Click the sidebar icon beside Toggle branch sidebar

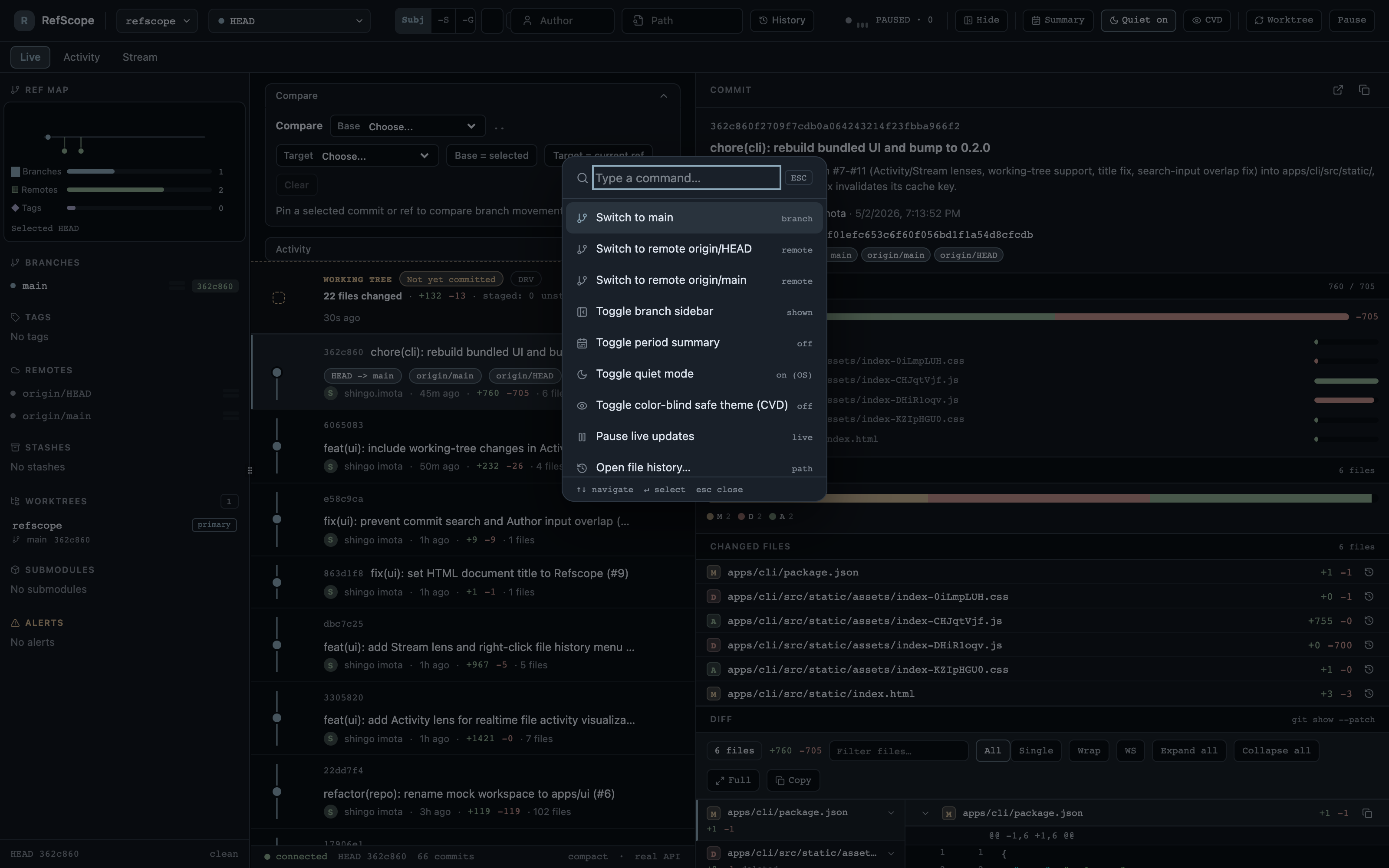pyautogui.click(x=582, y=312)
